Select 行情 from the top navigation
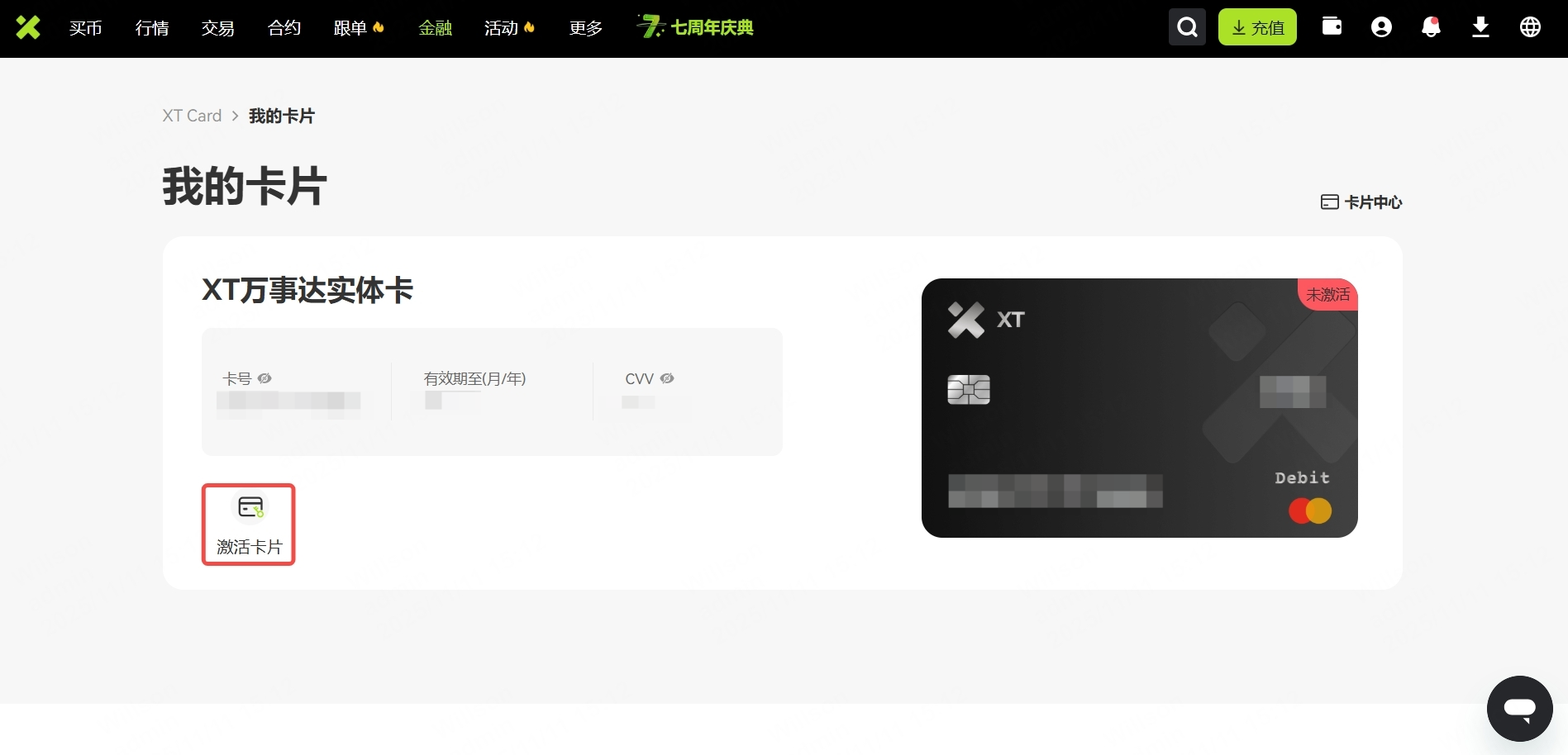Screen dimensions: 1568x755 pyautogui.click(x=151, y=27)
